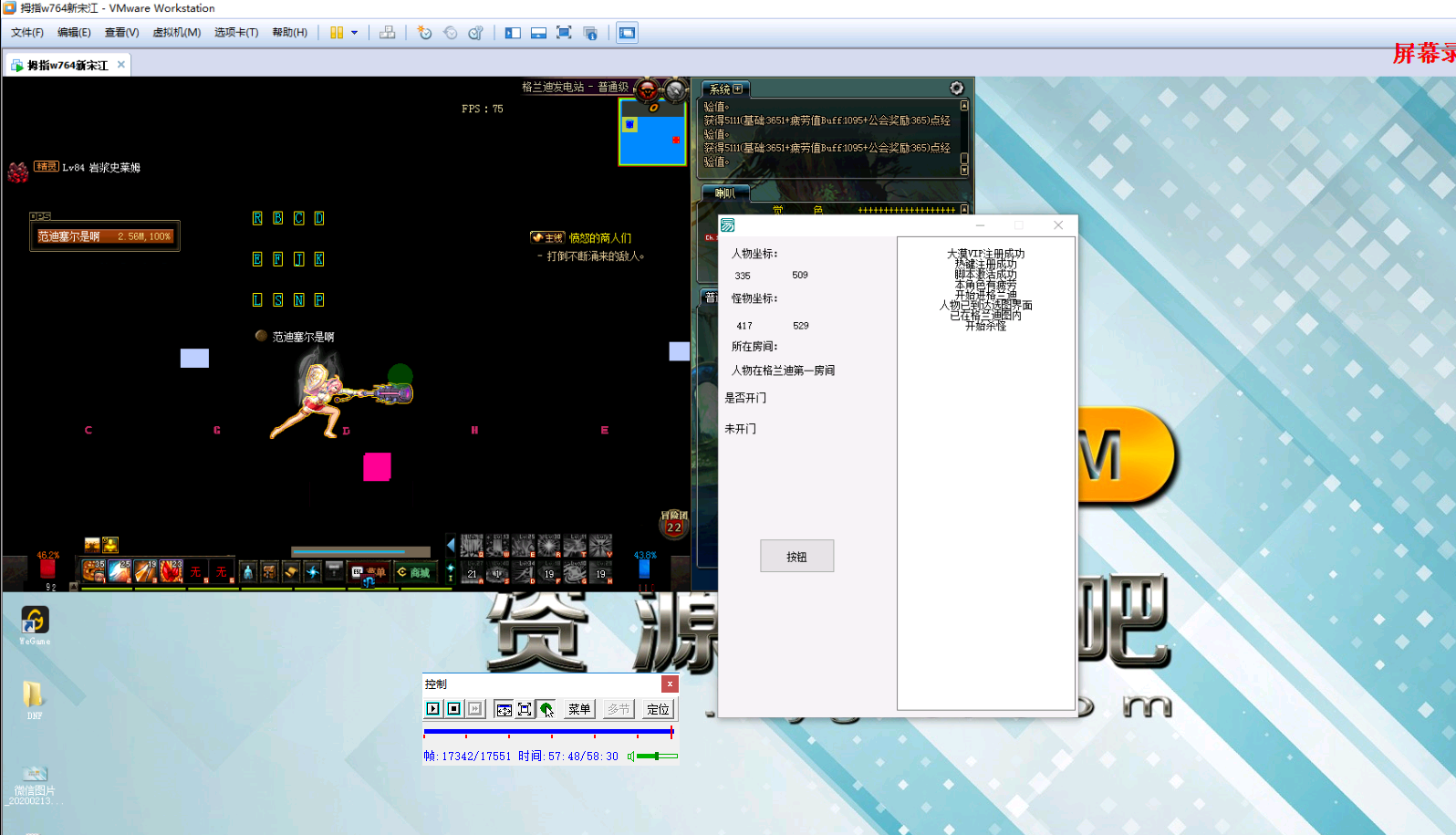Toggle the VMware sidebar library view icon
Image resolution: width=1456 pixels, height=835 pixels.
513,33
